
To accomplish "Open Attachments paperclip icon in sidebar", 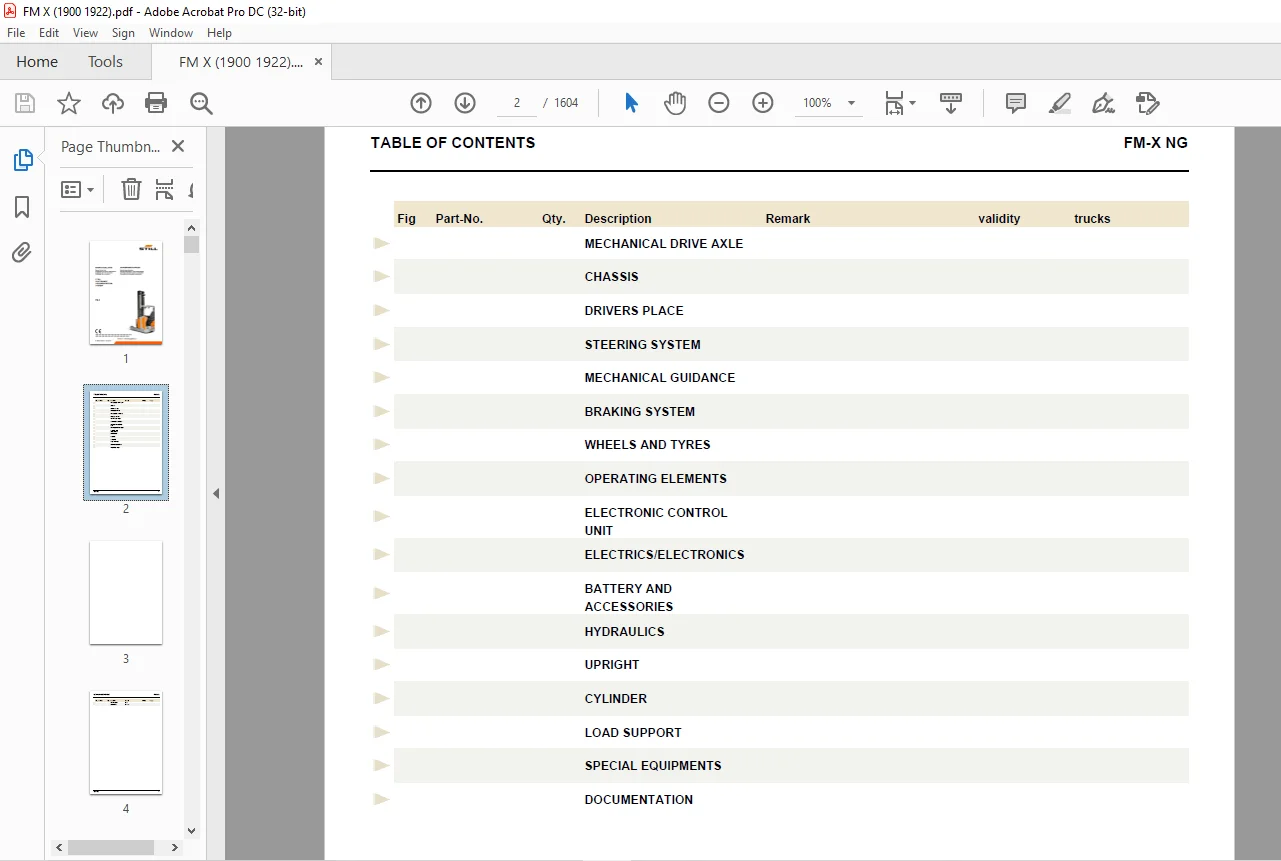I will pyautogui.click(x=22, y=253).
